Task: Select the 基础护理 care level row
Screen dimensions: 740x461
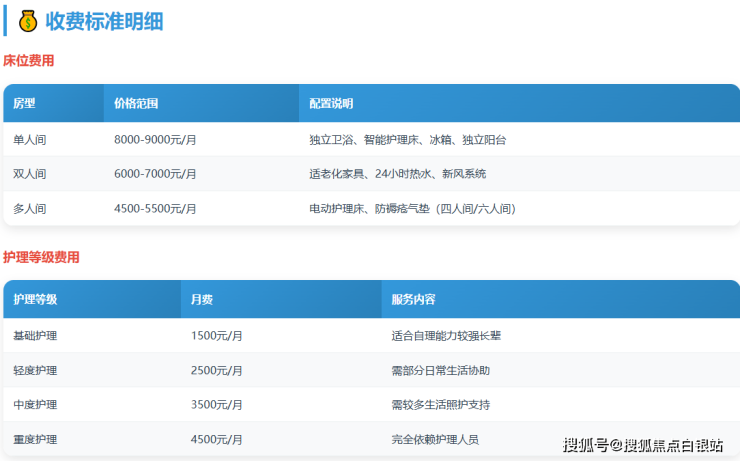Action: [x=35, y=336]
